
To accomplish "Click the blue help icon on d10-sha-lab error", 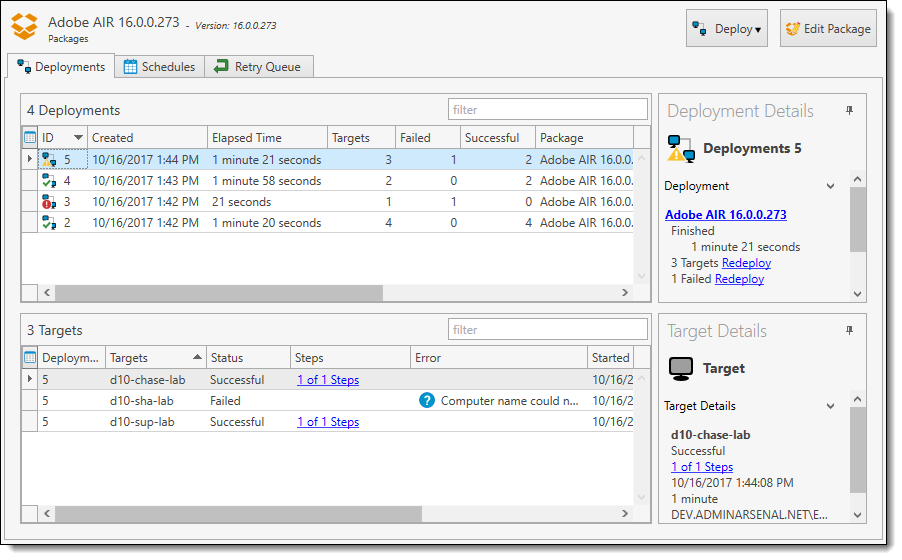I will click(427, 400).
